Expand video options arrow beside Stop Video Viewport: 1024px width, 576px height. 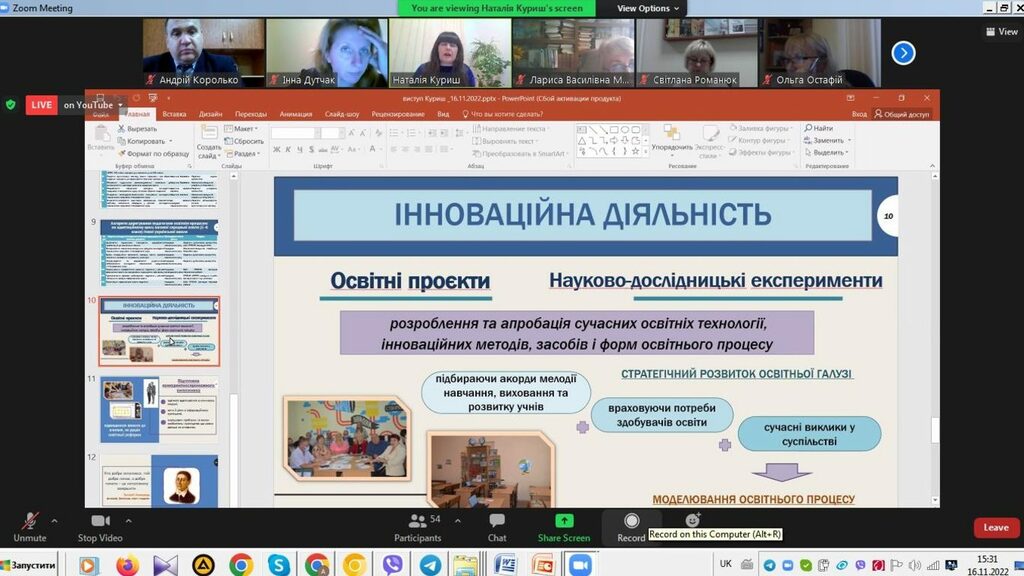pos(129,521)
